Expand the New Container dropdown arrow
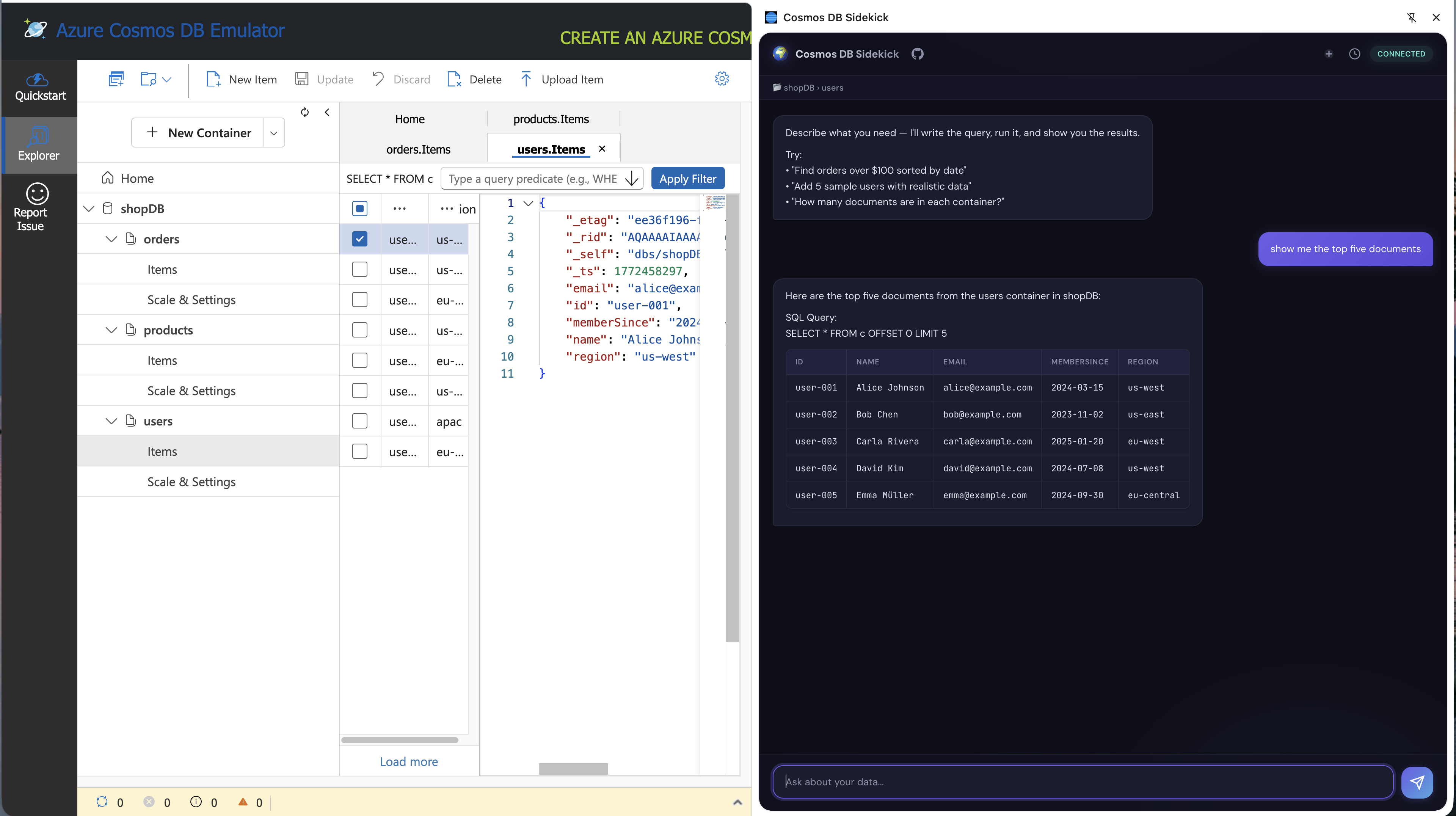 click(273, 132)
